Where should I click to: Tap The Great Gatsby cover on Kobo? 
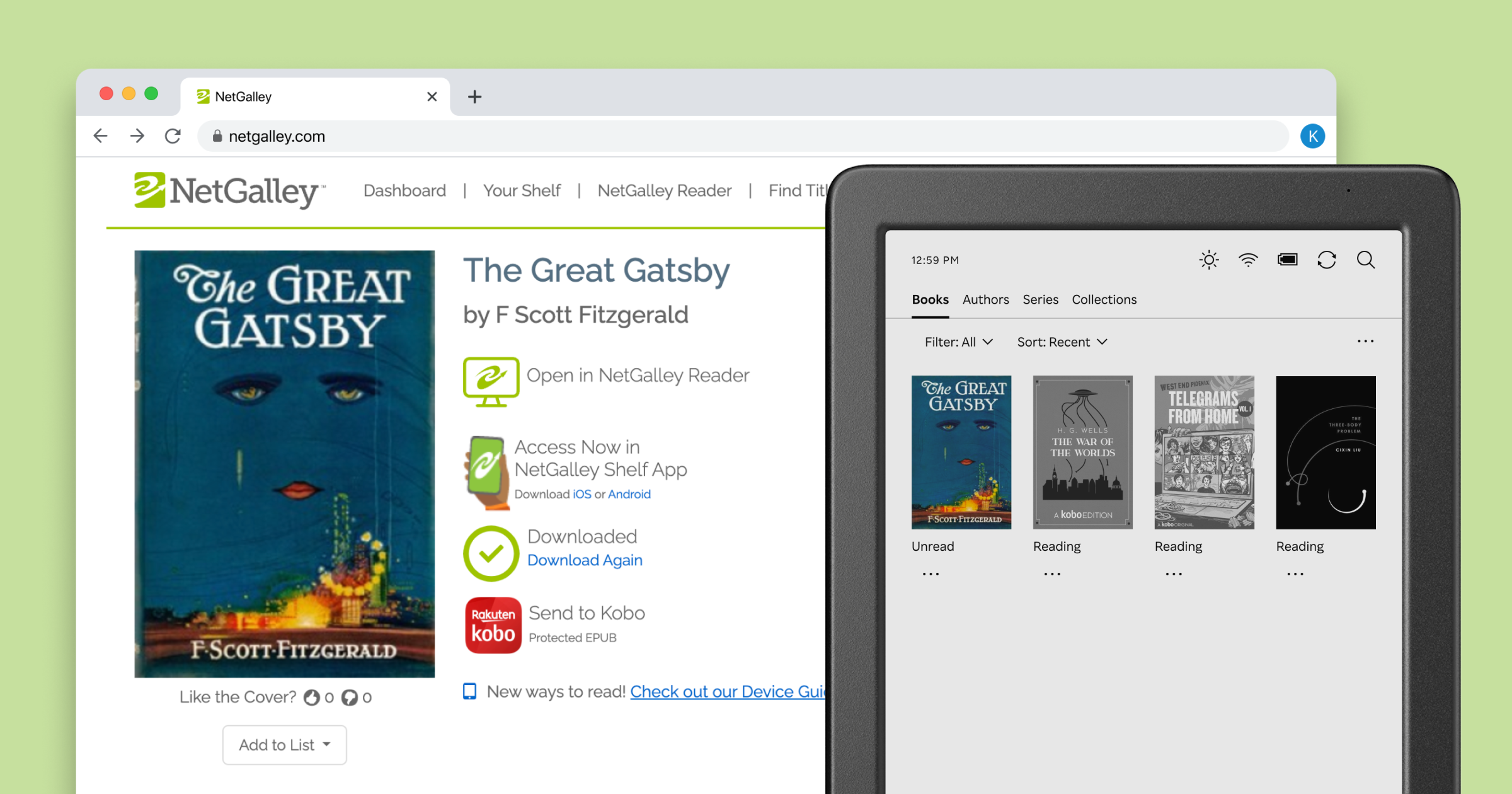tap(961, 452)
